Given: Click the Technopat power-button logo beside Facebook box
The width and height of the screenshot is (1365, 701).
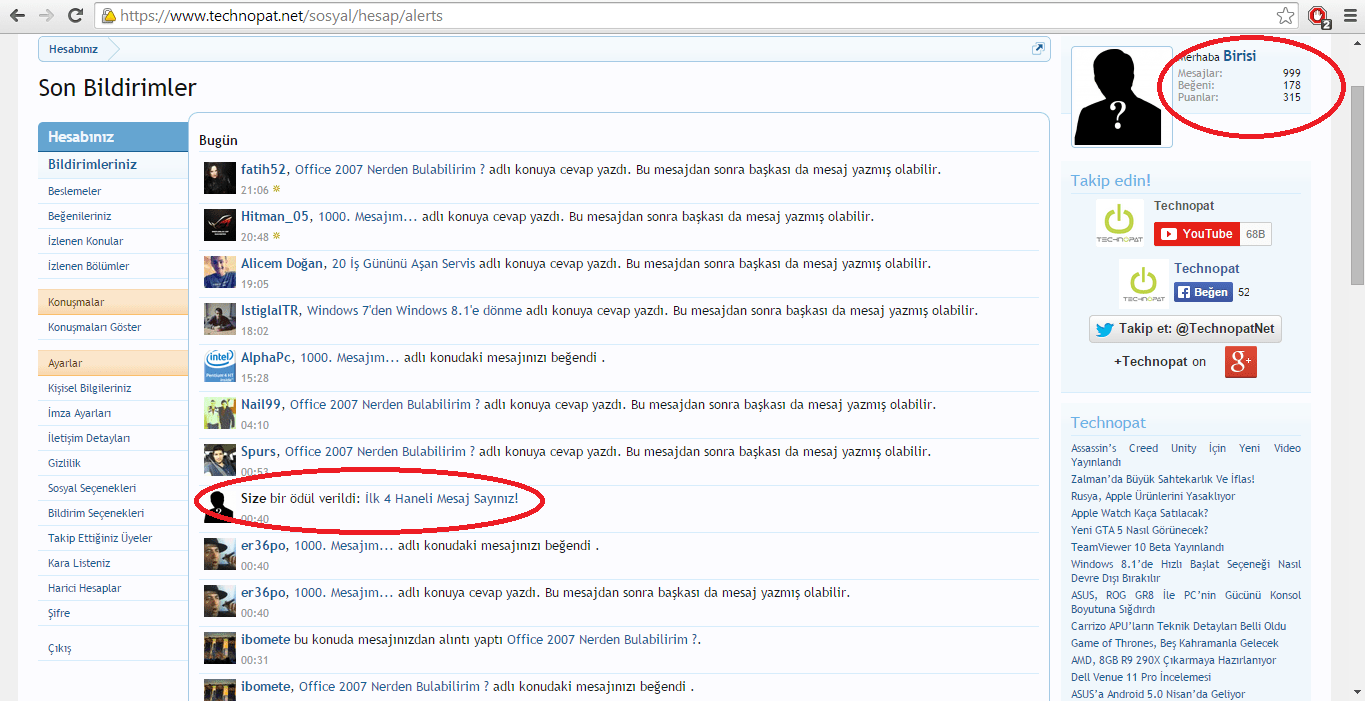Looking at the screenshot, I should 1144,283.
